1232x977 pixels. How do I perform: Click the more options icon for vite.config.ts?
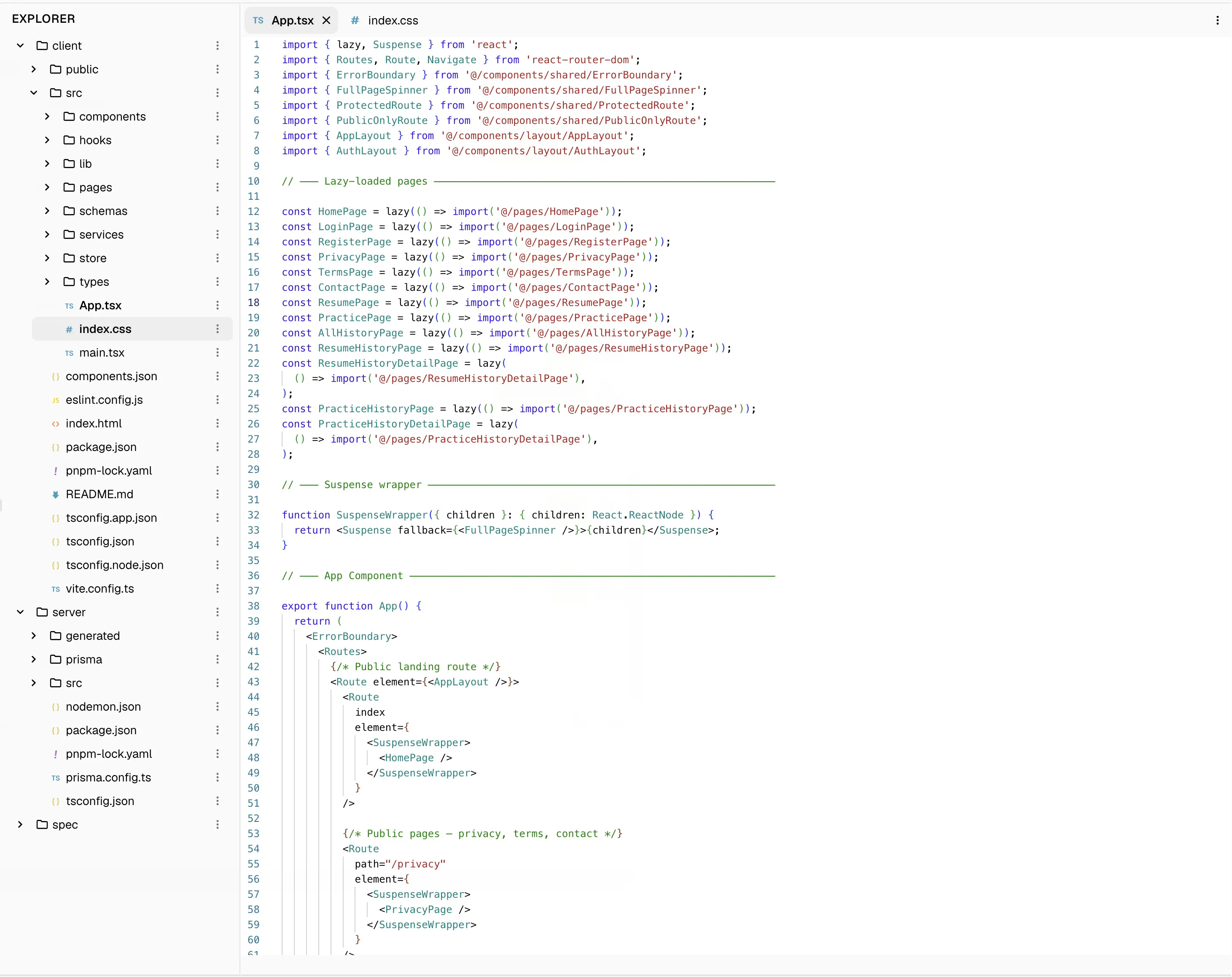[x=217, y=588]
